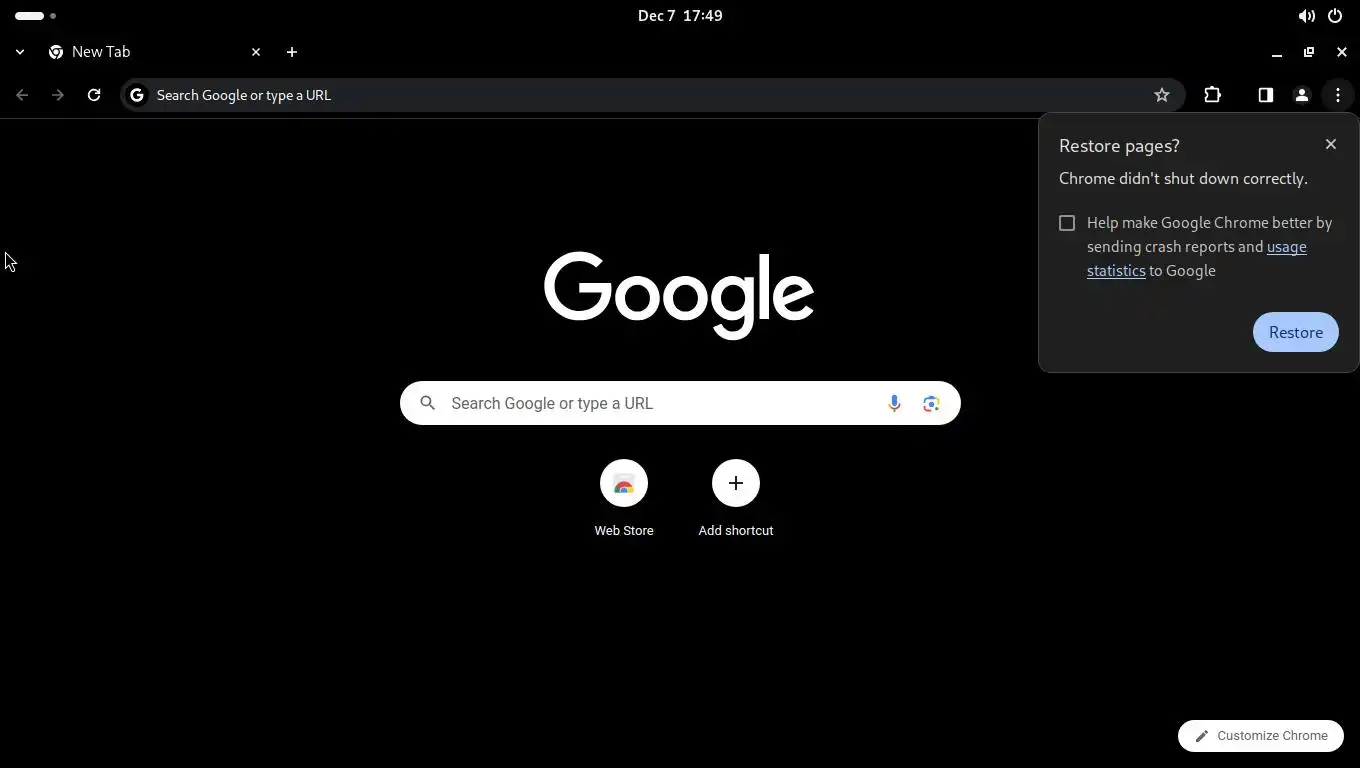Open the system power menu
Screen dimensions: 1360x768
point(1334,16)
